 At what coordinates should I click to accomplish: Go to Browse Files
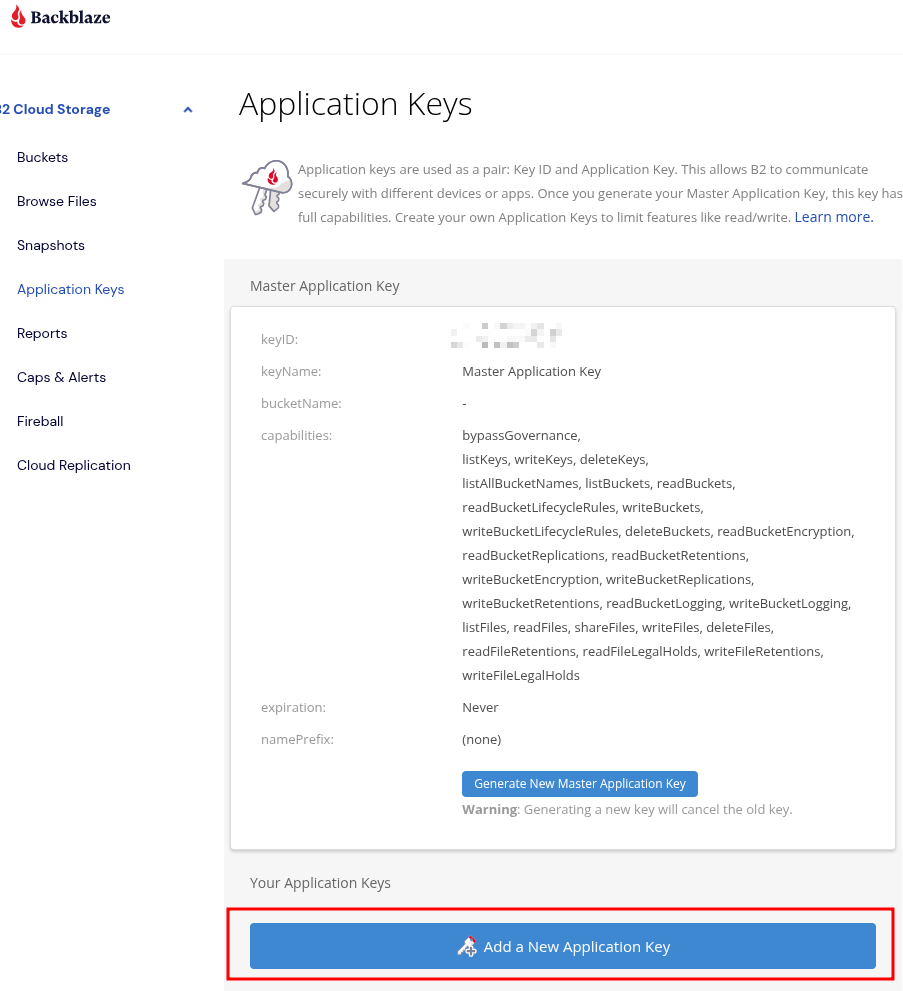click(57, 202)
